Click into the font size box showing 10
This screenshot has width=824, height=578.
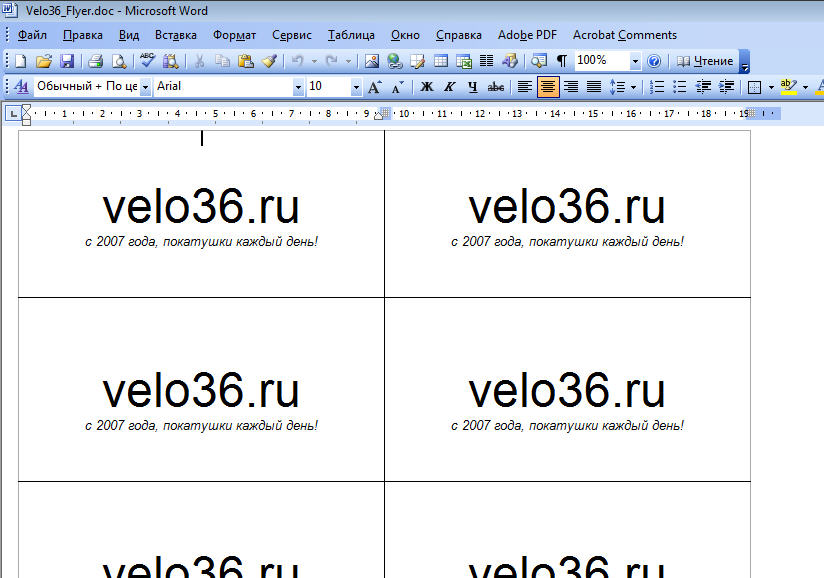(328, 86)
